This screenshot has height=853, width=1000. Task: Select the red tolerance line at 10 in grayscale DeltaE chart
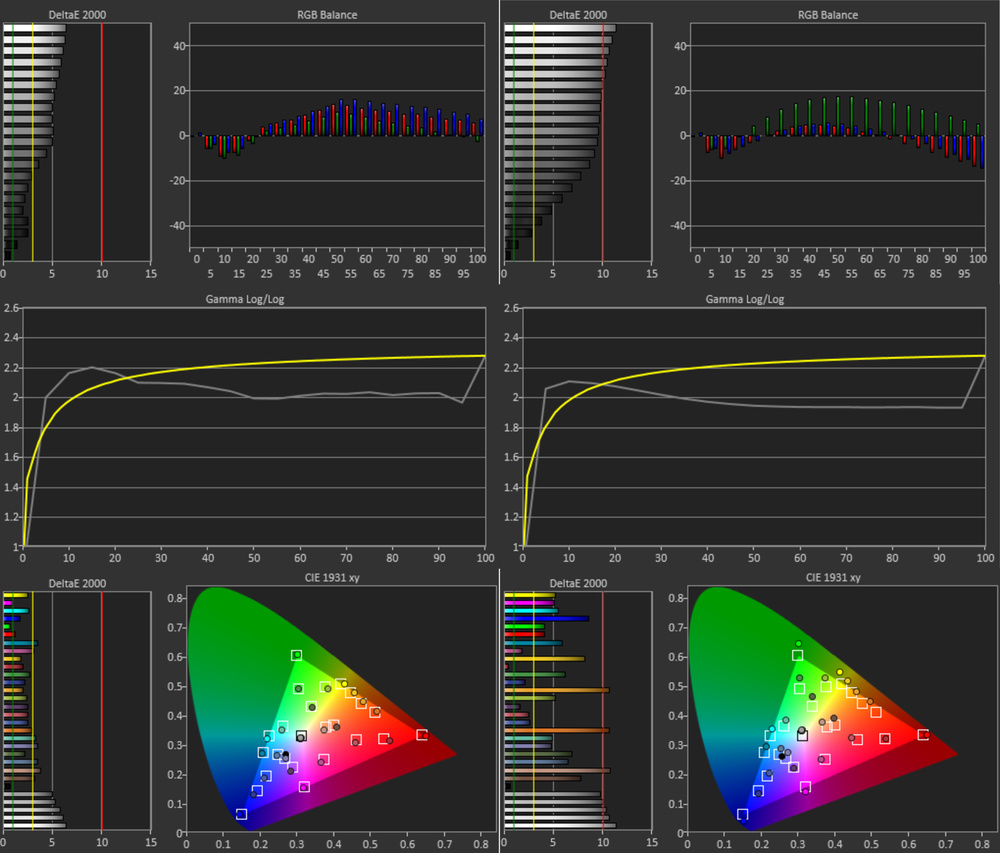(103, 130)
